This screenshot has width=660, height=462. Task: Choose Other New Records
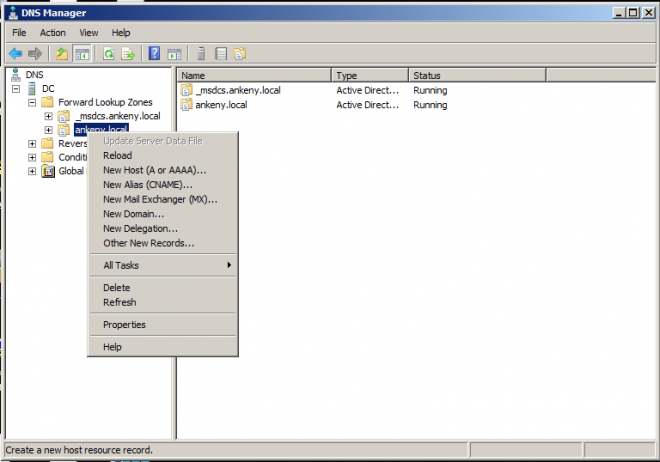point(162,243)
